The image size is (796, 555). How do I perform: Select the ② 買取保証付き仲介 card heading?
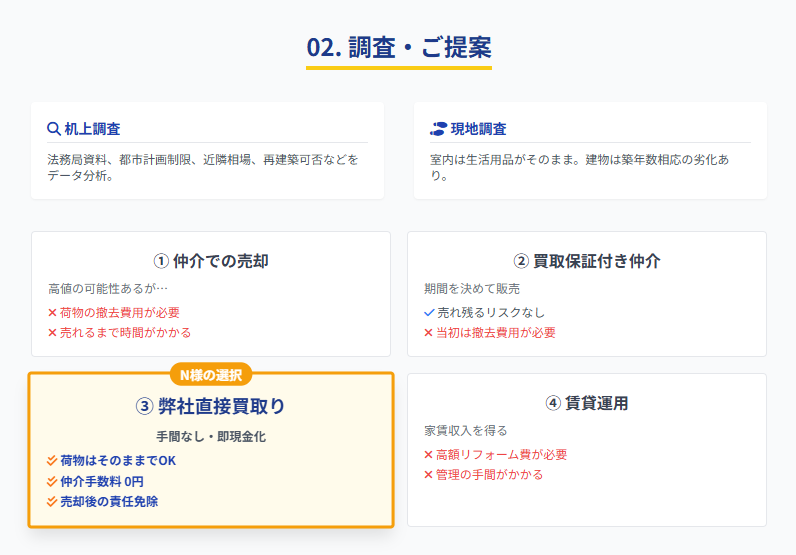pyautogui.click(x=587, y=261)
